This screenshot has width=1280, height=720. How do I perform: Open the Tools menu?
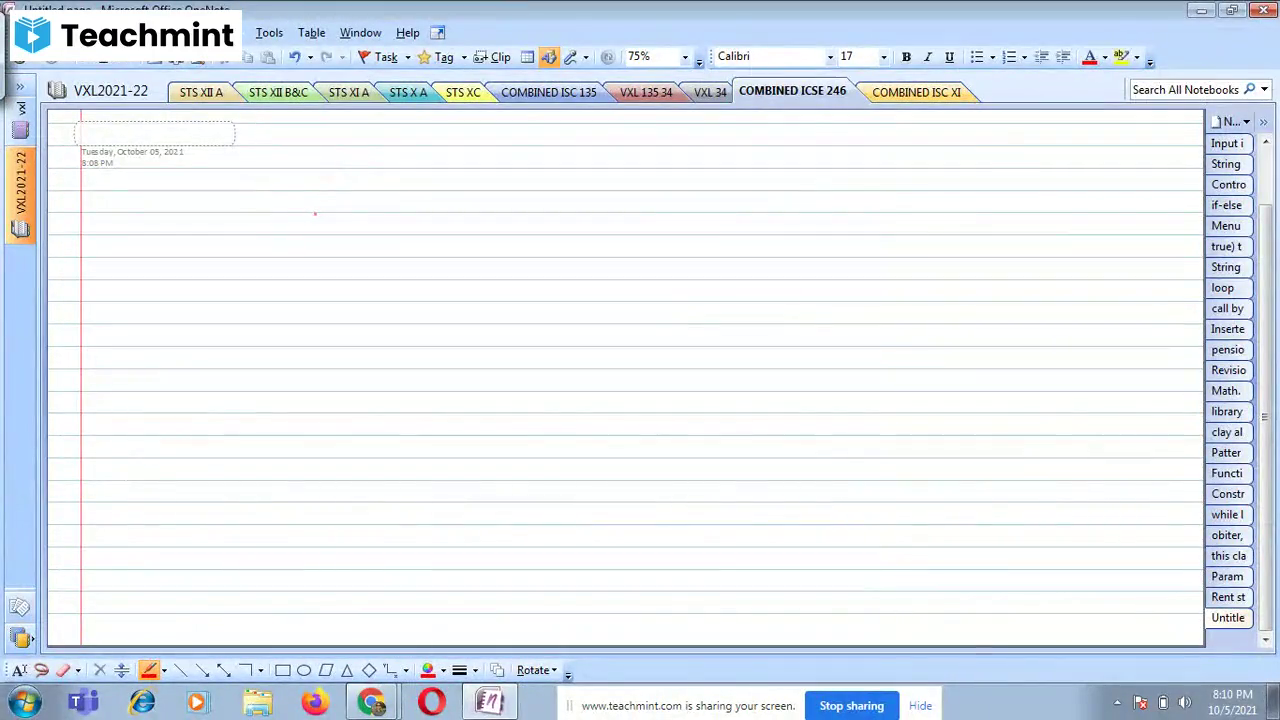[x=269, y=32]
